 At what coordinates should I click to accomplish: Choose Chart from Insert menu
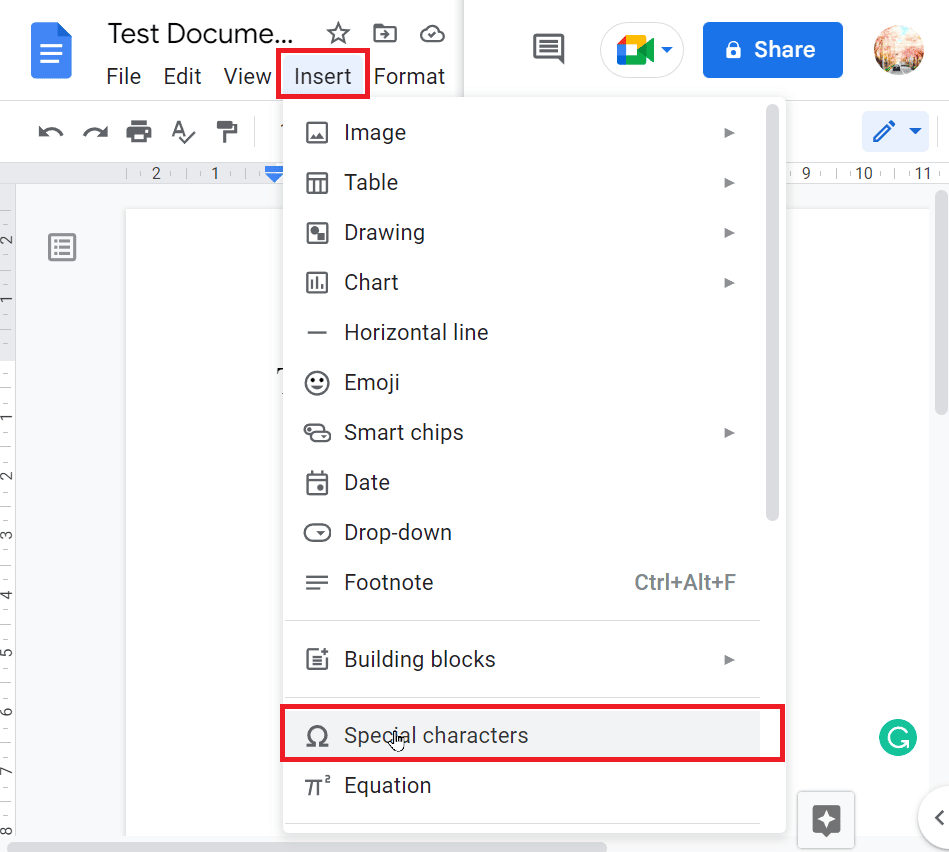[x=522, y=283]
